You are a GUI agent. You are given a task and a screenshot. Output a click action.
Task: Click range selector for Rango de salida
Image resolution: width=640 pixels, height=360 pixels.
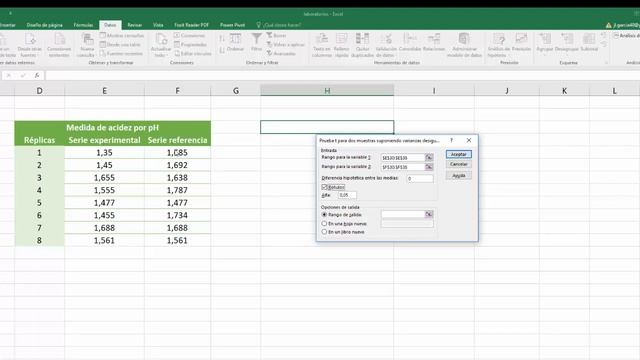[429, 214]
